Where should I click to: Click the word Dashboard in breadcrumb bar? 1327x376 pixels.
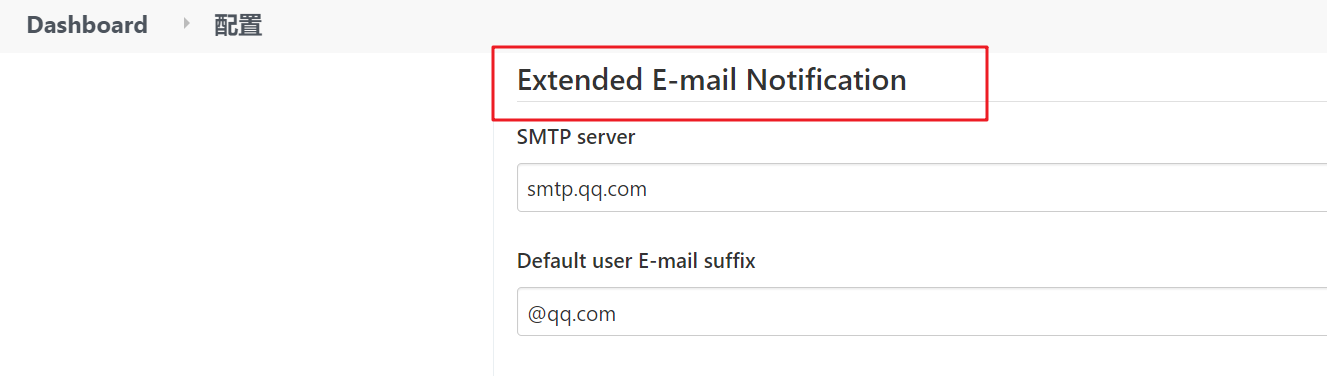(87, 25)
